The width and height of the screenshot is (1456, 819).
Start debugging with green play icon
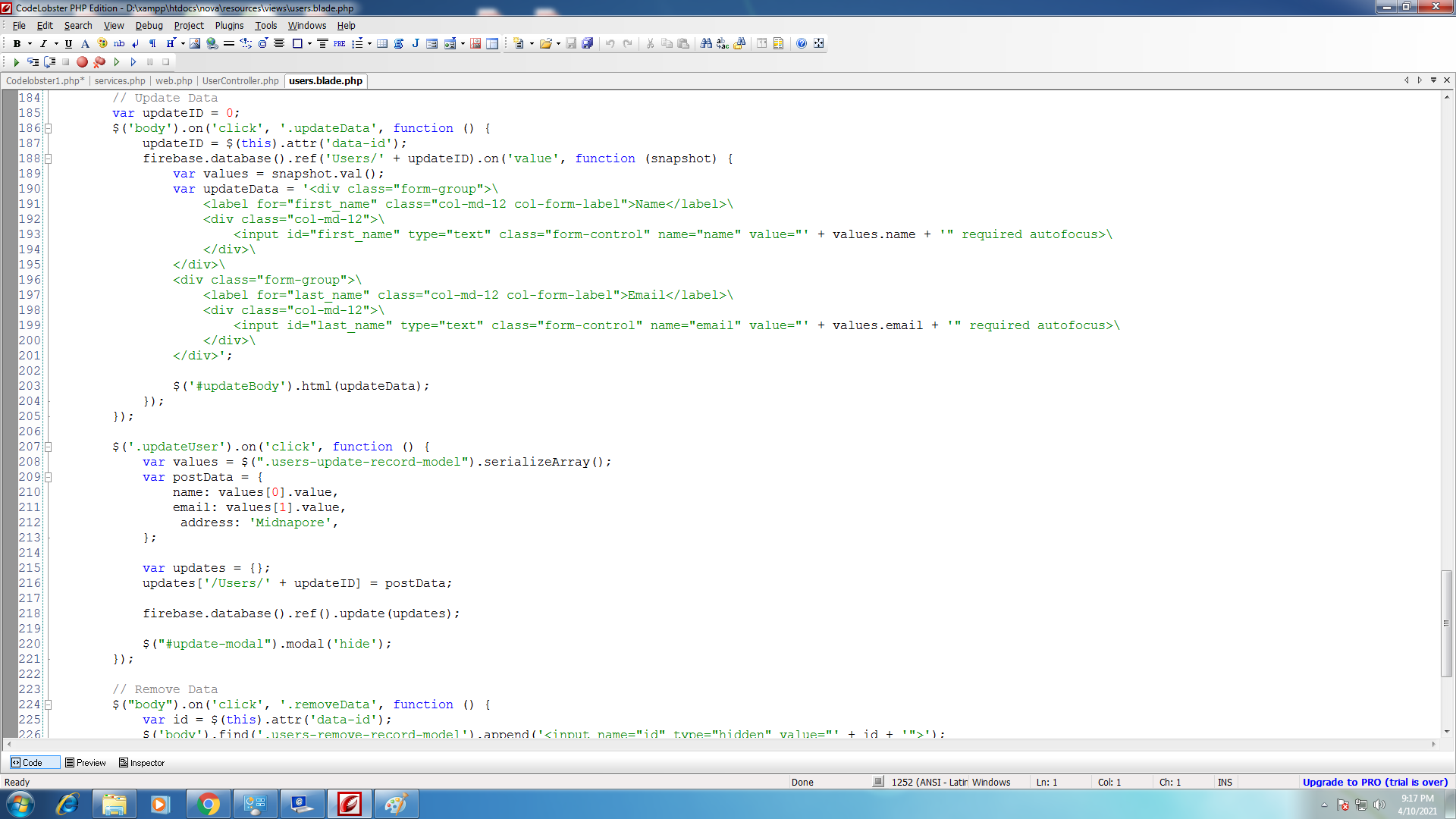[x=16, y=62]
